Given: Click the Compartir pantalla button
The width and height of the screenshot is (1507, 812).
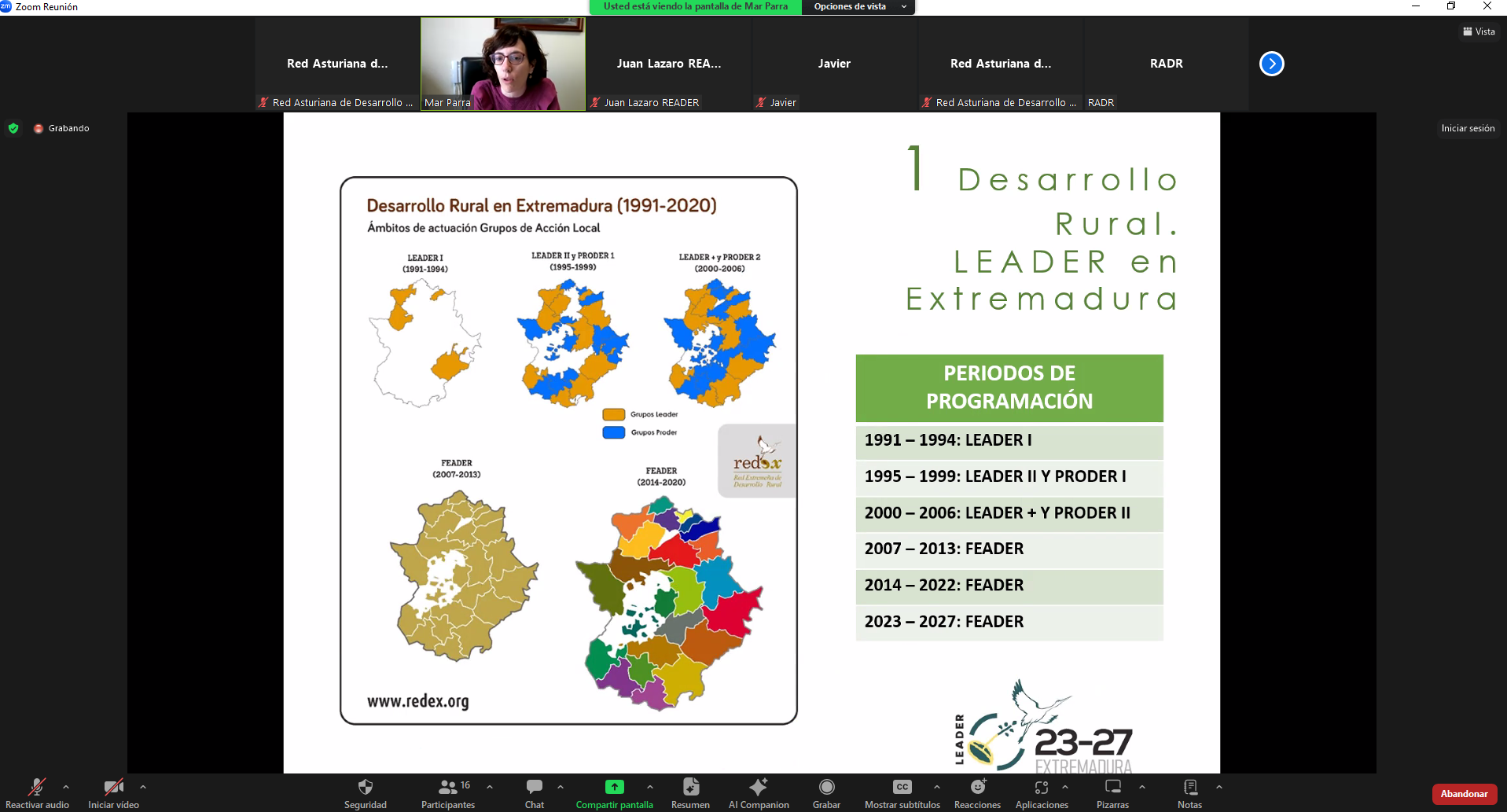Looking at the screenshot, I should (614, 792).
